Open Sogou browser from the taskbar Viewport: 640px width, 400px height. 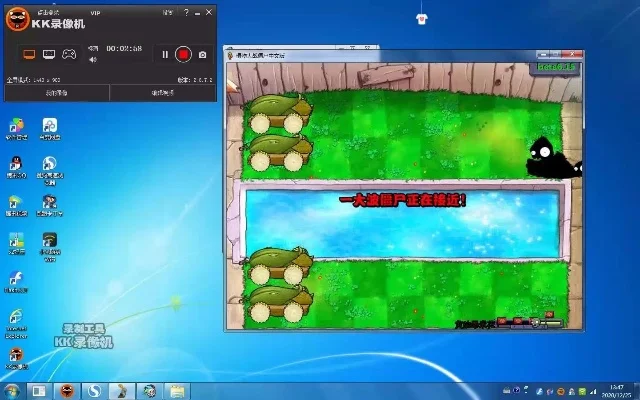tap(95, 391)
